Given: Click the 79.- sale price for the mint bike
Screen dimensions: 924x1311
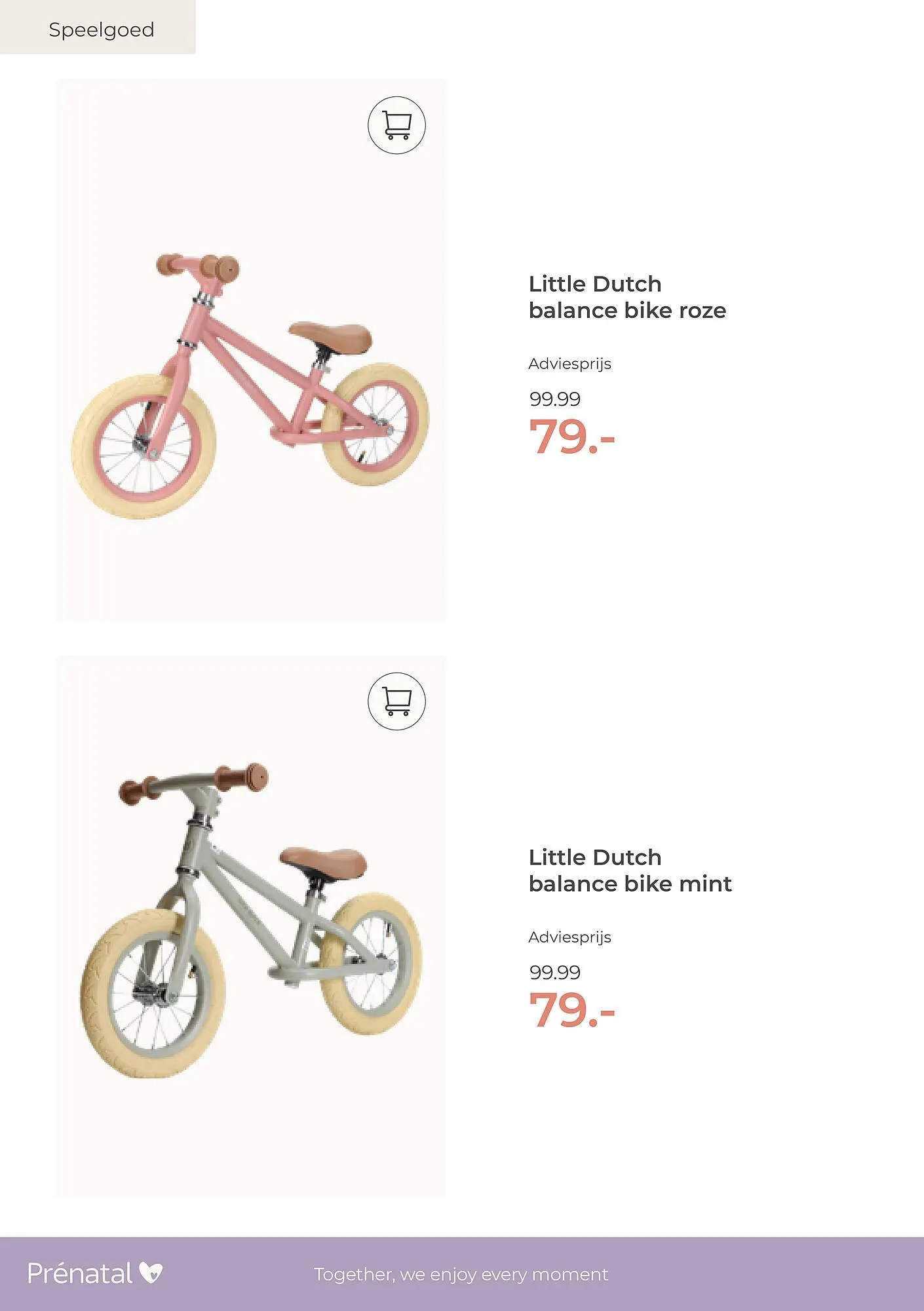Looking at the screenshot, I should tap(571, 1010).
